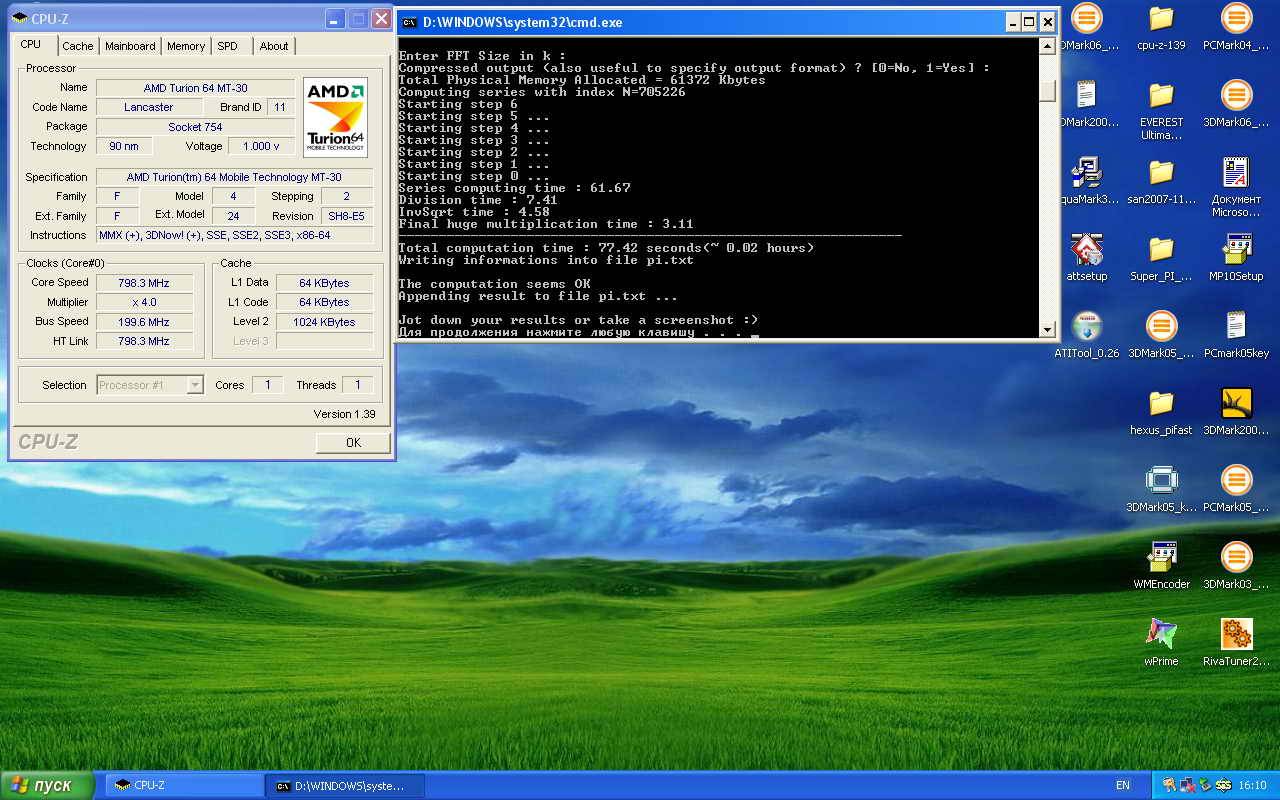The width and height of the screenshot is (1280, 800).
Task: Click the Multiplier value 'x 4.0'
Action: [x=144, y=302]
